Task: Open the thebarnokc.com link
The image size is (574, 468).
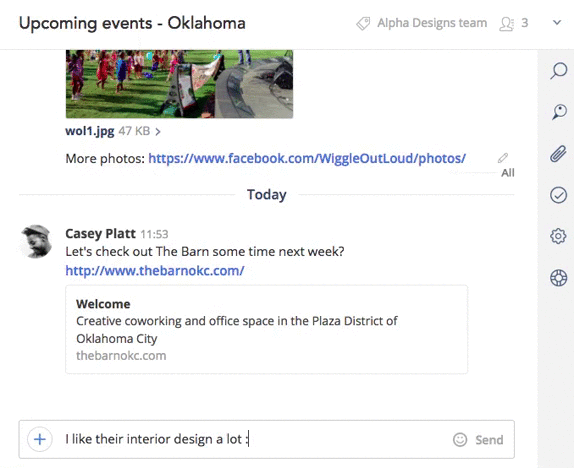Action: 155,271
